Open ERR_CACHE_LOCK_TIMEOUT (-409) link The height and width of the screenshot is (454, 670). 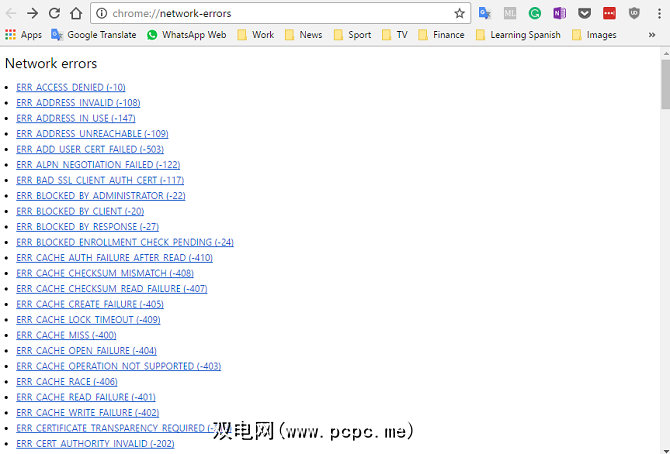88,320
